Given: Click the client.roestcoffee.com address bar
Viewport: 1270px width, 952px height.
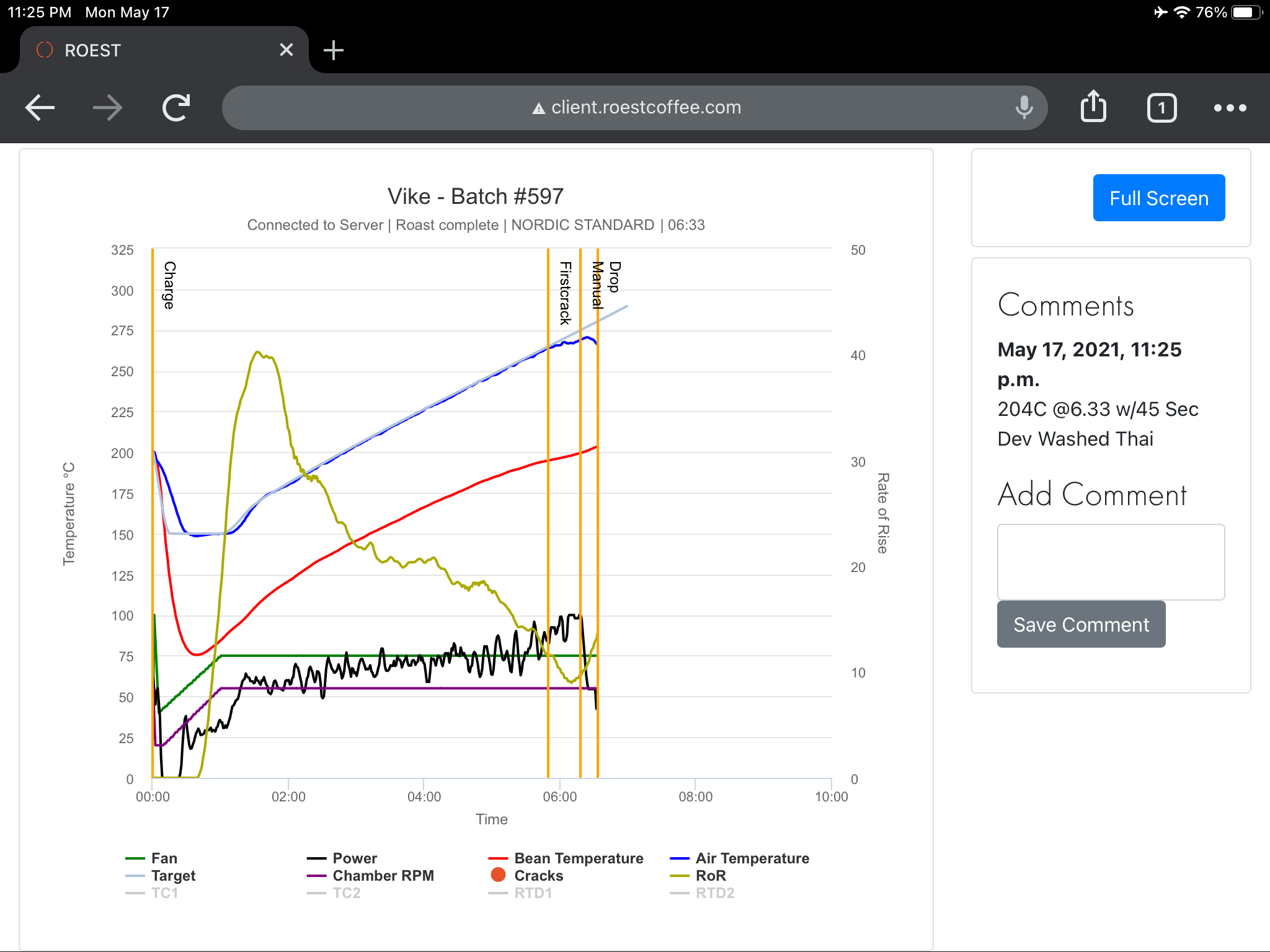Looking at the screenshot, I should [634, 107].
